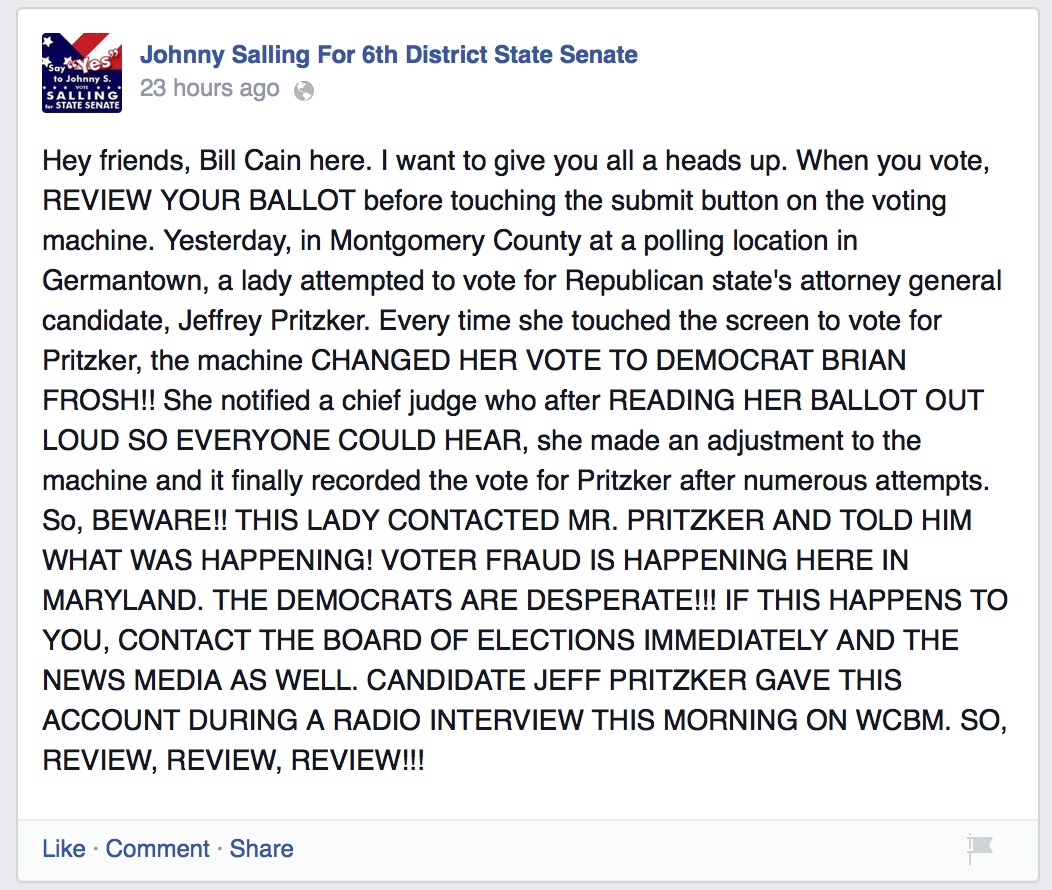
Task: Click the 'Hey friends, Bill Cain here' sentence
Action: pos(207,161)
